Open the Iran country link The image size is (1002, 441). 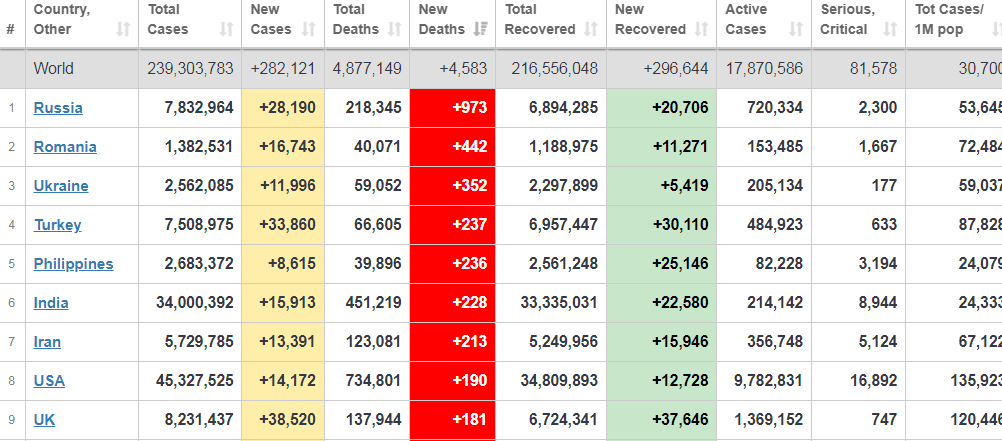pos(47,341)
